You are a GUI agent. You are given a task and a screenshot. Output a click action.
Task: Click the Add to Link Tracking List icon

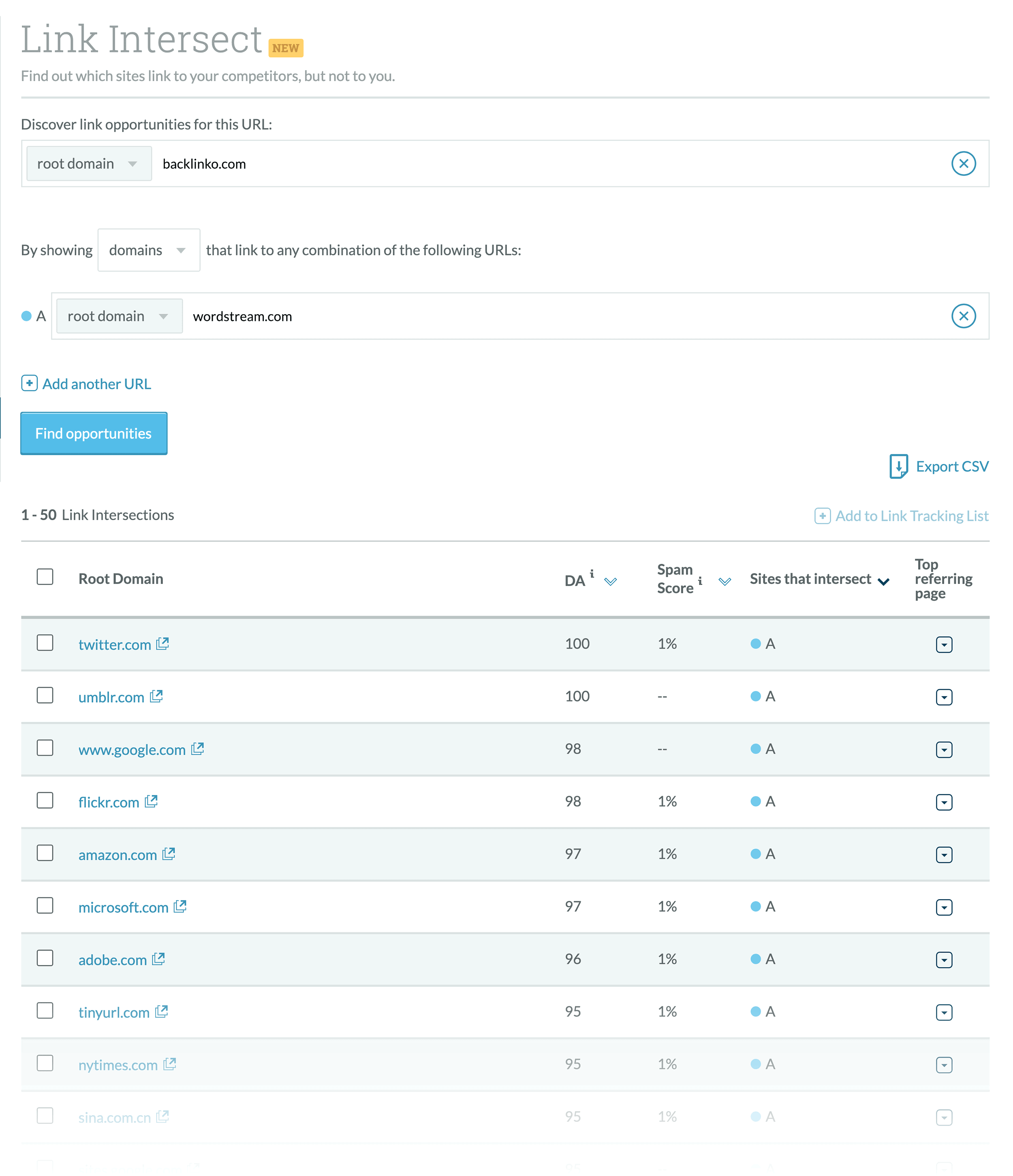click(x=821, y=516)
